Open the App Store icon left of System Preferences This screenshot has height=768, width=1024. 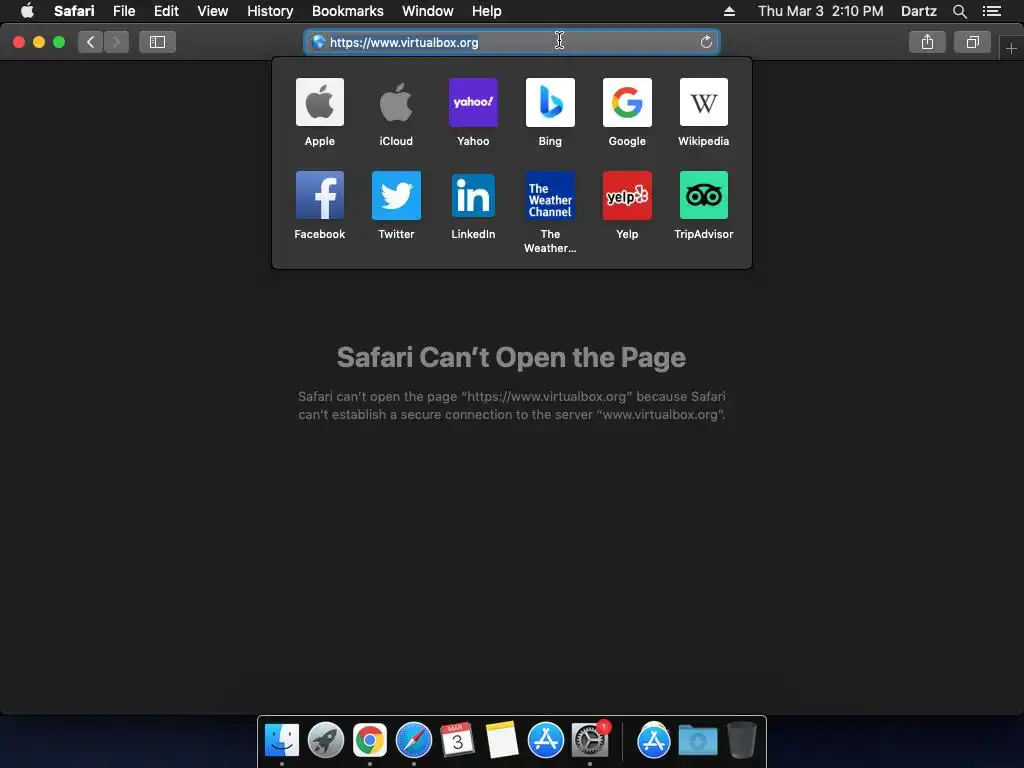545,741
